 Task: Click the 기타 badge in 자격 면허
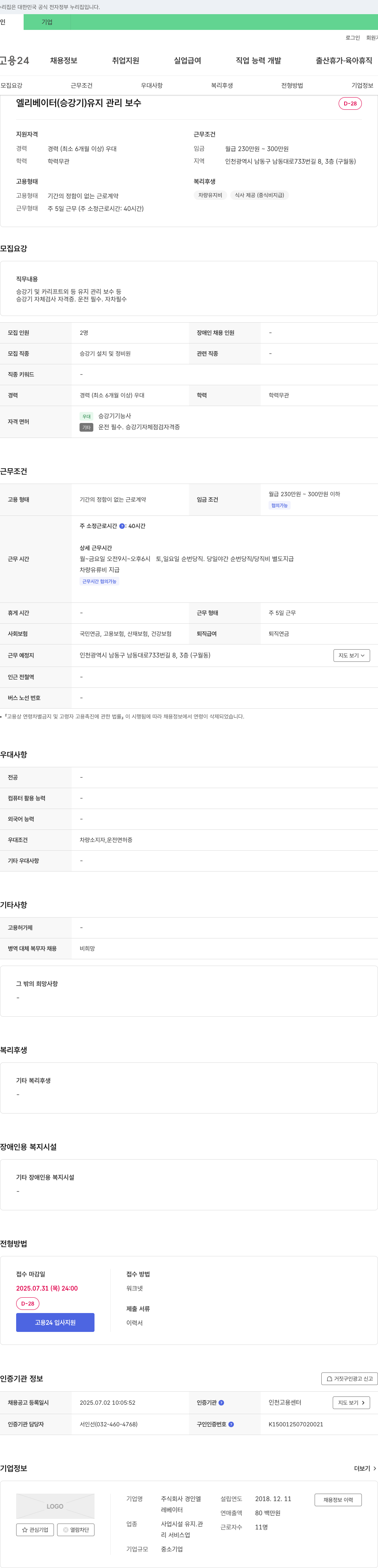[x=87, y=427]
